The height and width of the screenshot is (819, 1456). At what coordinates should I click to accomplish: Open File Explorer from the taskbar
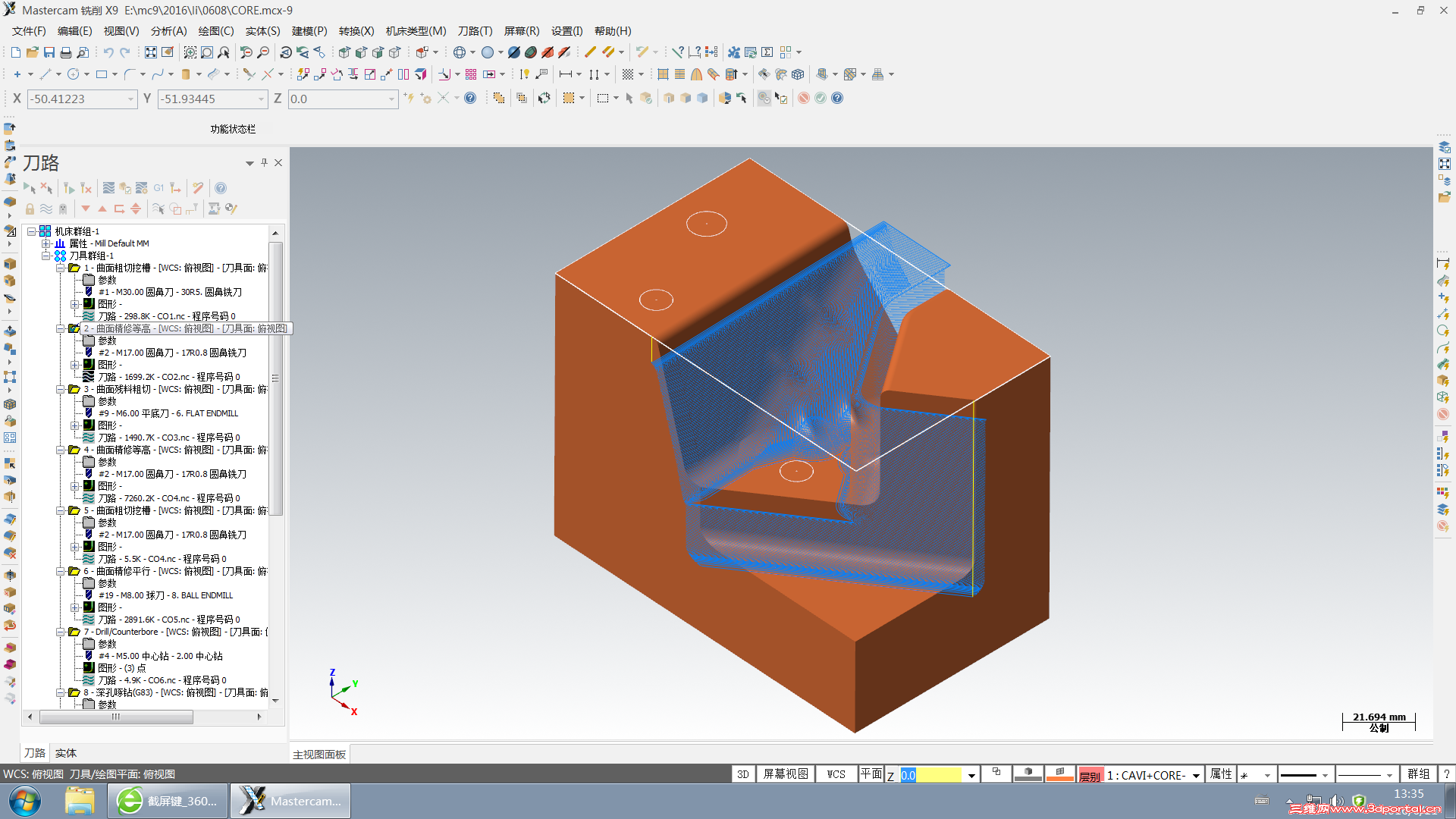79,801
